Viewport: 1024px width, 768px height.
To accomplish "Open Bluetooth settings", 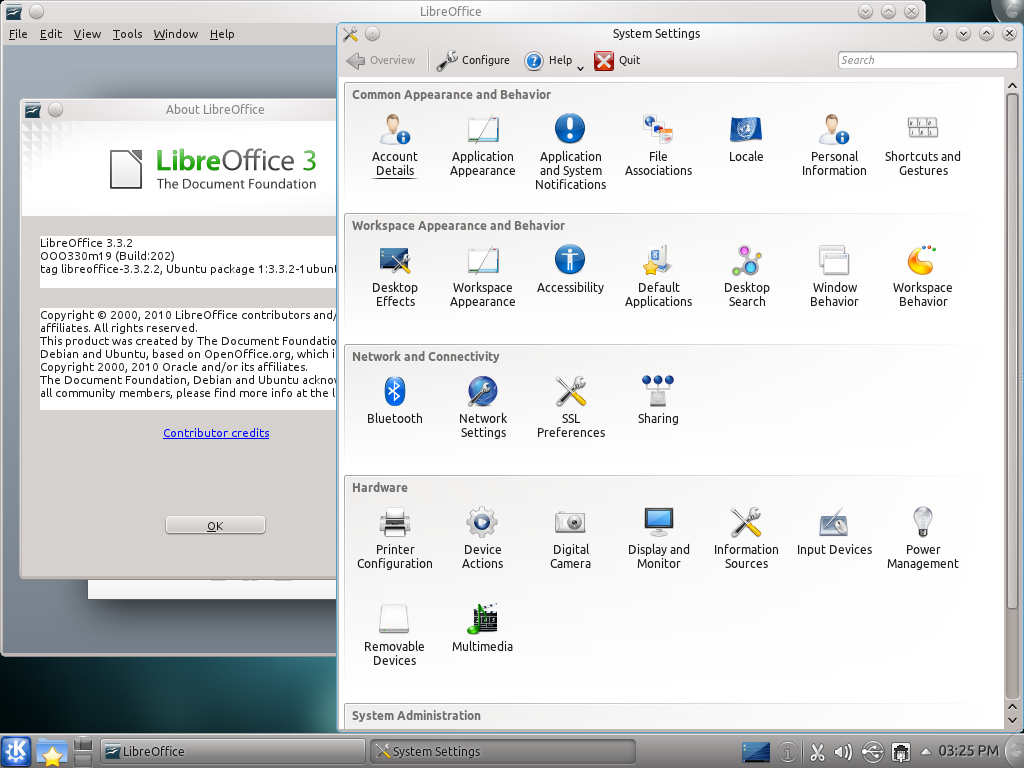I will tap(394, 400).
